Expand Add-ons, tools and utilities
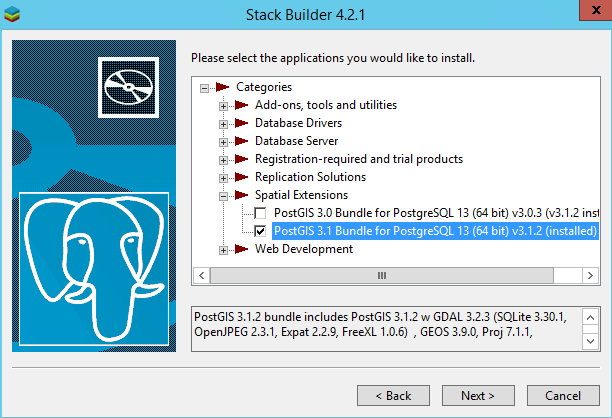612x418 pixels. pos(223,106)
